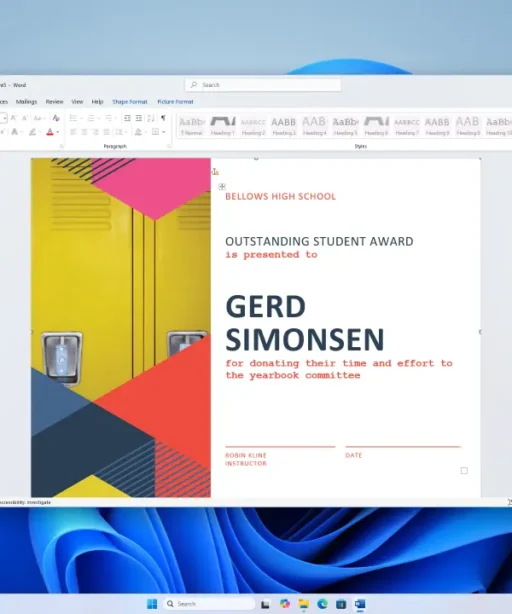Image resolution: width=512 pixels, height=614 pixels.
Task: Click OUTSTANDING STUDENT AWARD heading
Action: 319,241
